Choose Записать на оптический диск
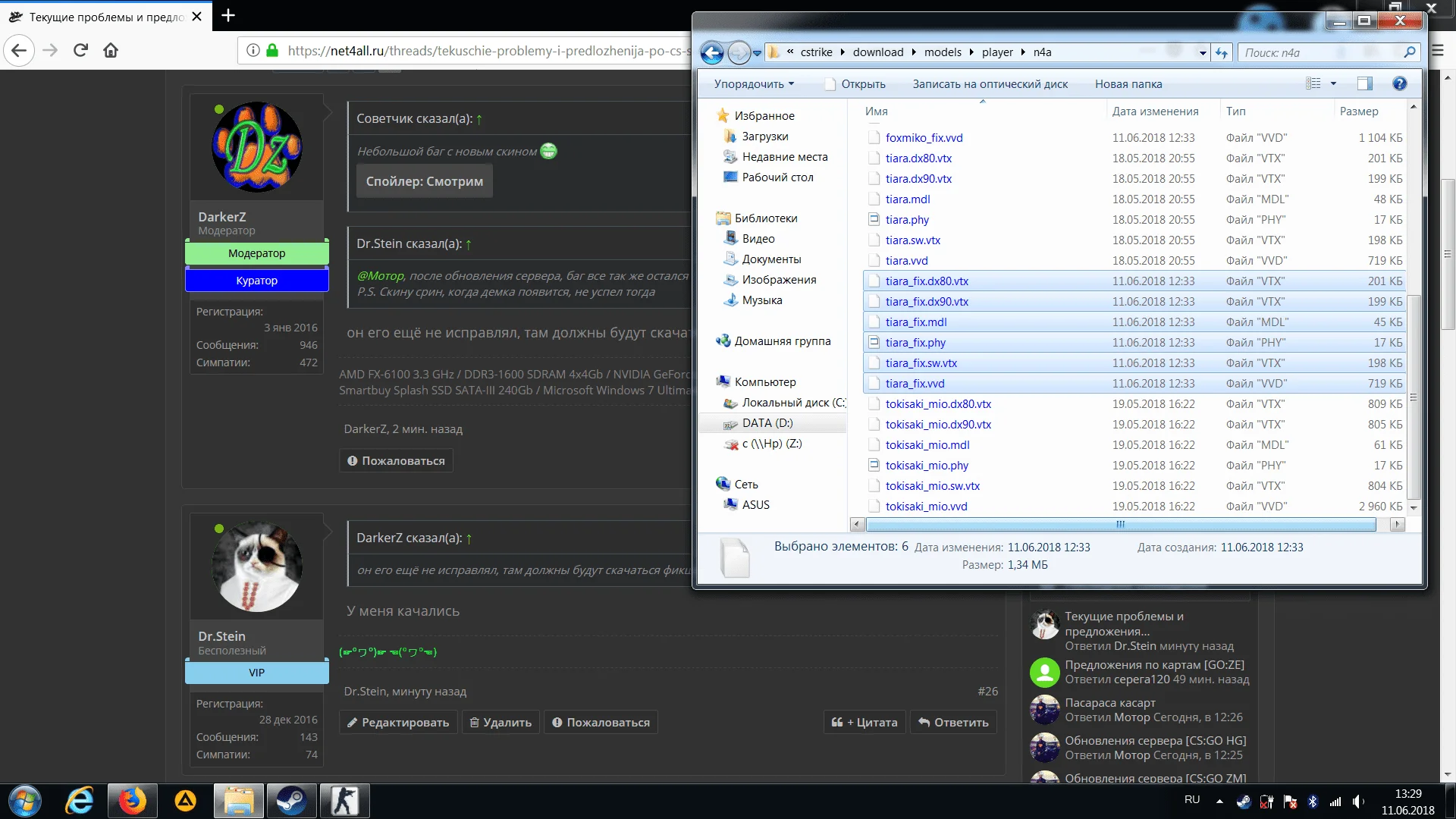Image resolution: width=1456 pixels, height=819 pixels. (990, 84)
